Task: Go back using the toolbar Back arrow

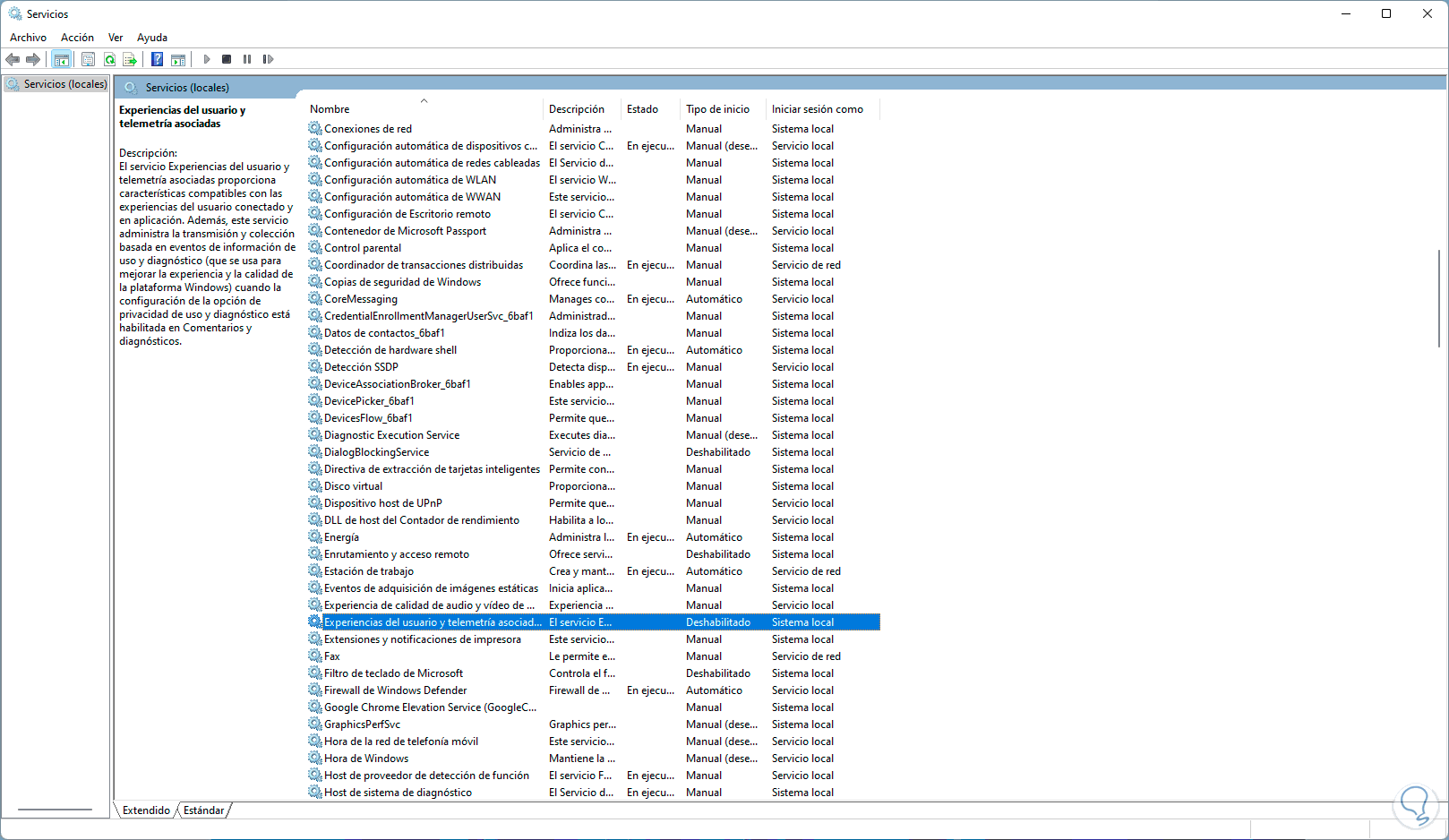Action: pyautogui.click(x=13, y=59)
